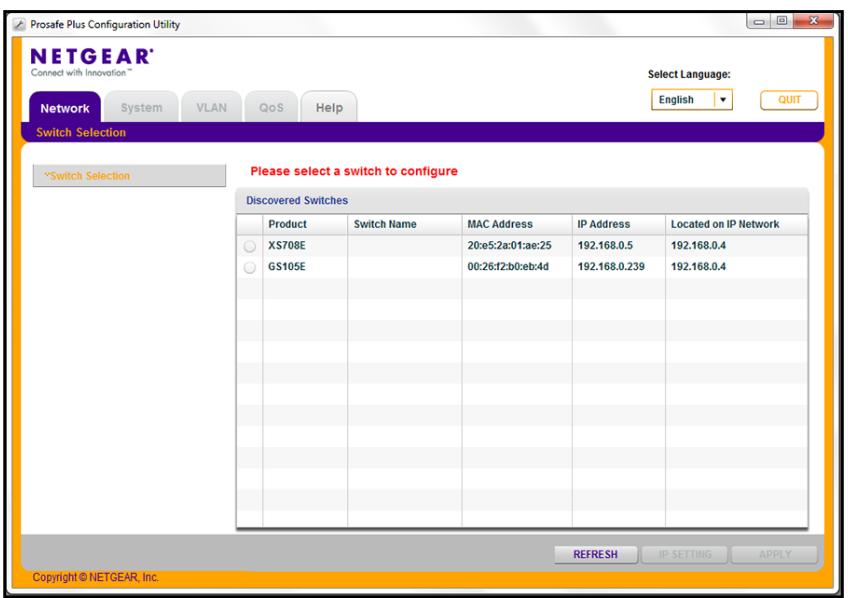Screen dimensions: 848x598
Task: Select the GS105E switch radio button
Action: point(249,267)
